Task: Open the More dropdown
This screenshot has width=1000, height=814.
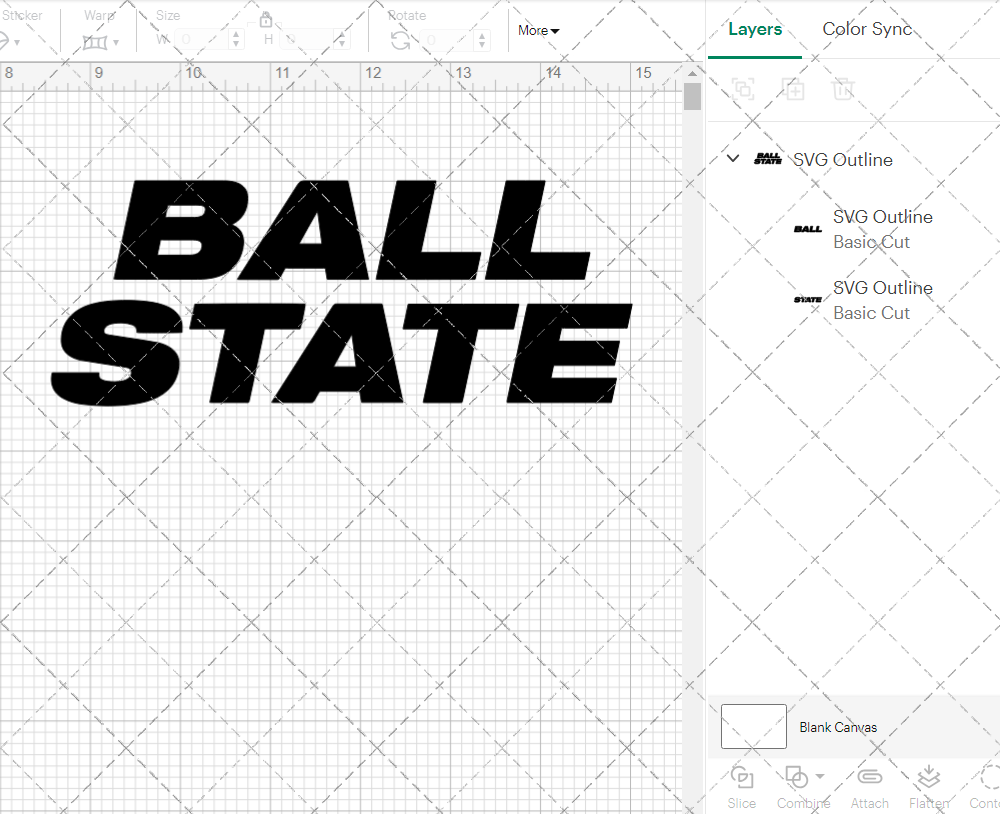Action: pyautogui.click(x=537, y=31)
